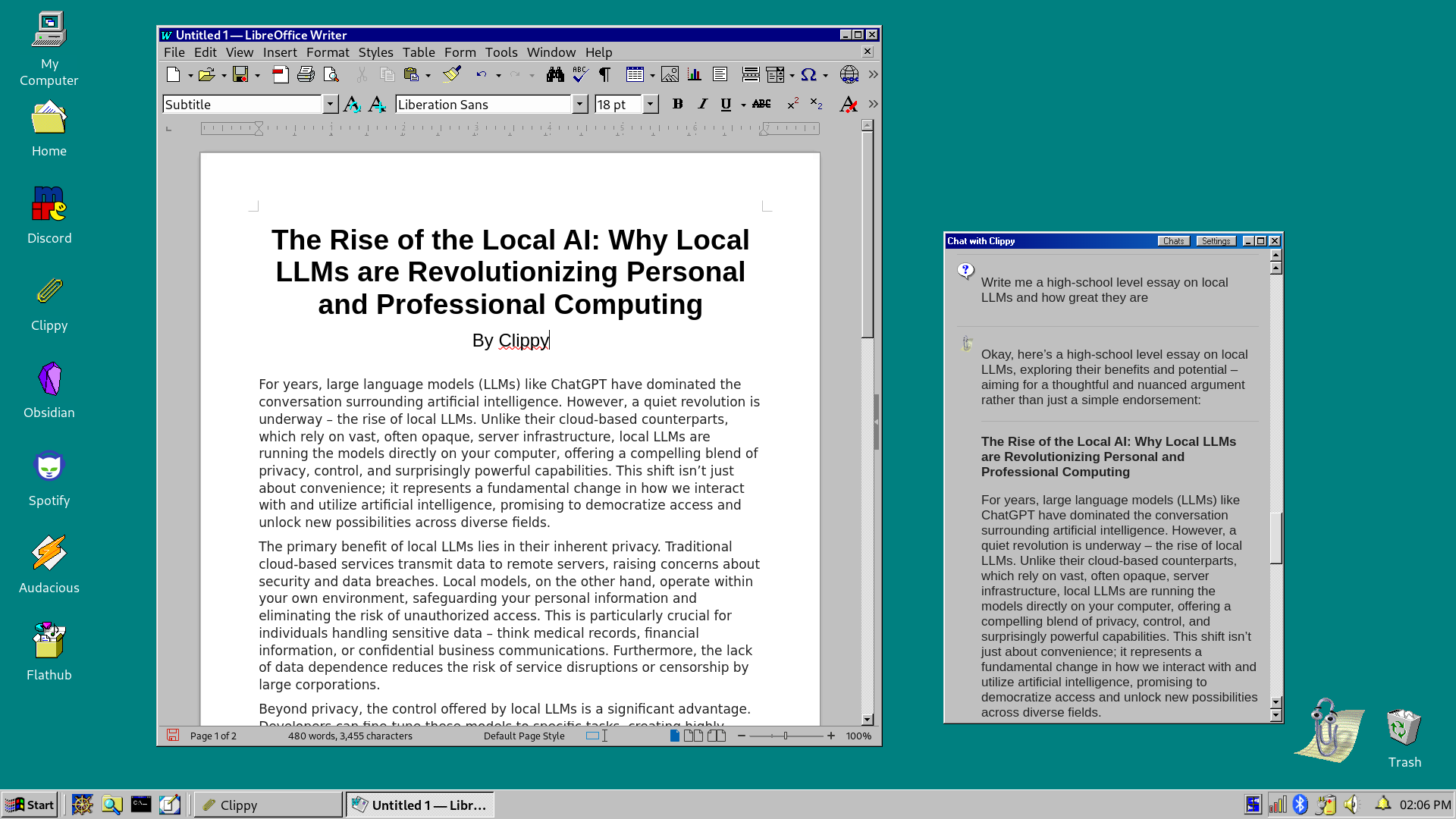Insert a text box
Image resolution: width=1456 pixels, height=819 pixels.
point(720,74)
